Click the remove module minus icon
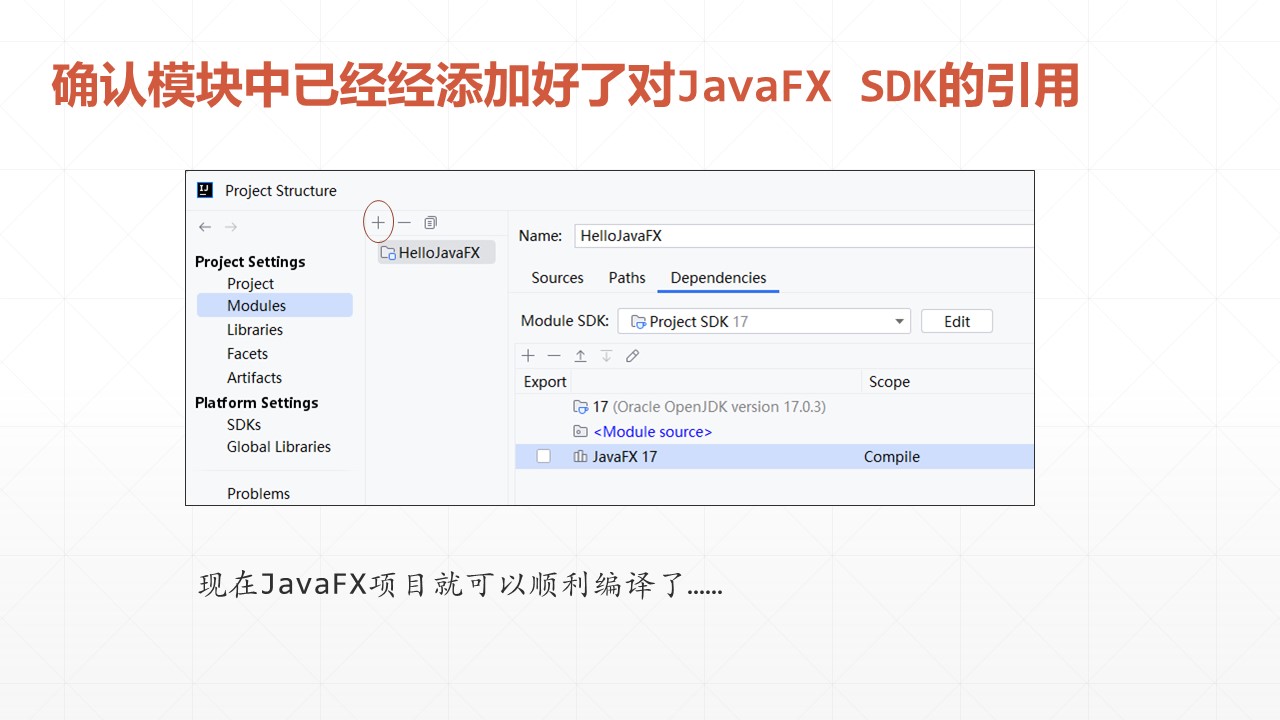This screenshot has width=1280, height=720. coord(404,222)
